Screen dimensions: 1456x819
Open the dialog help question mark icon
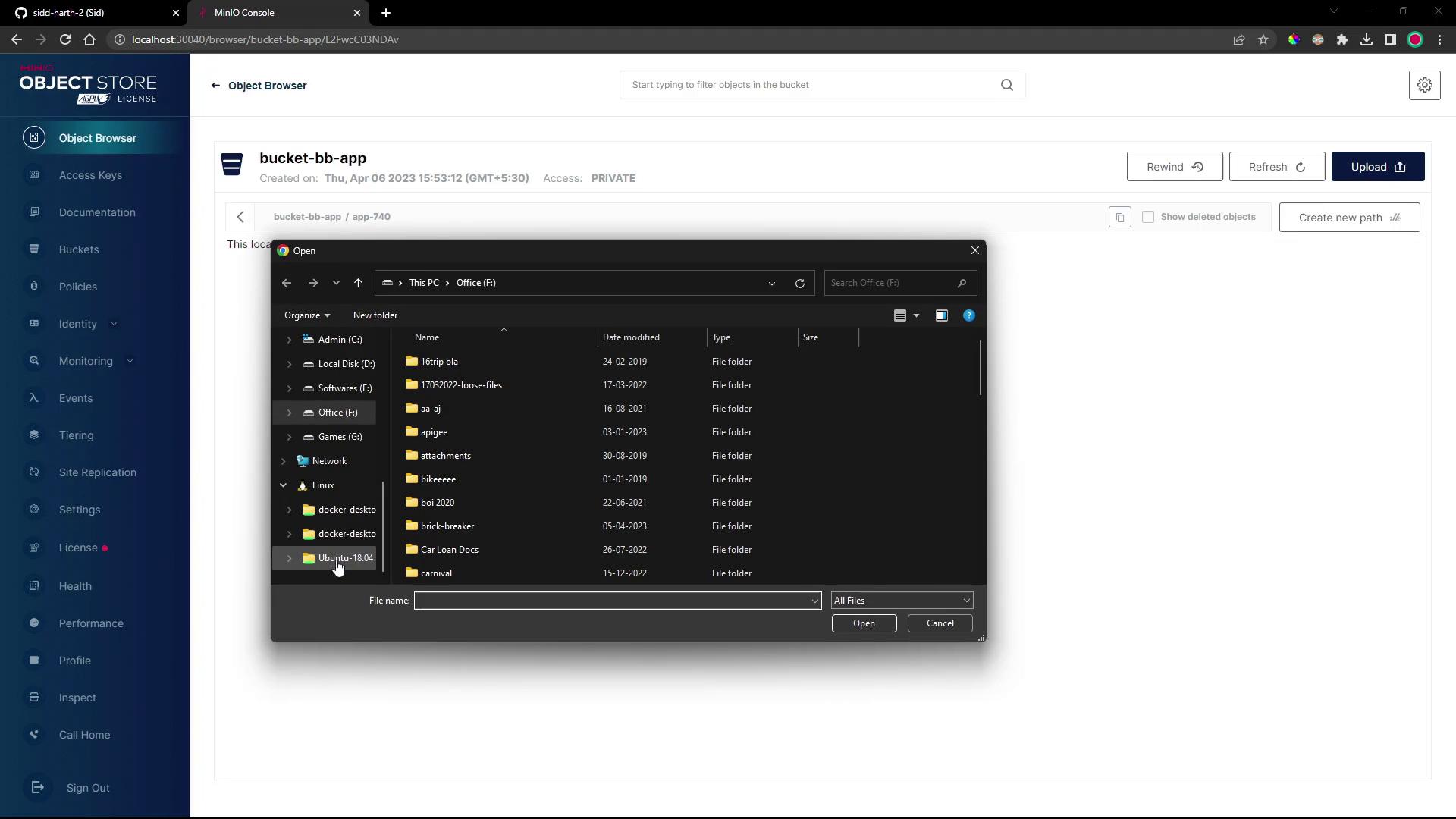click(x=968, y=315)
